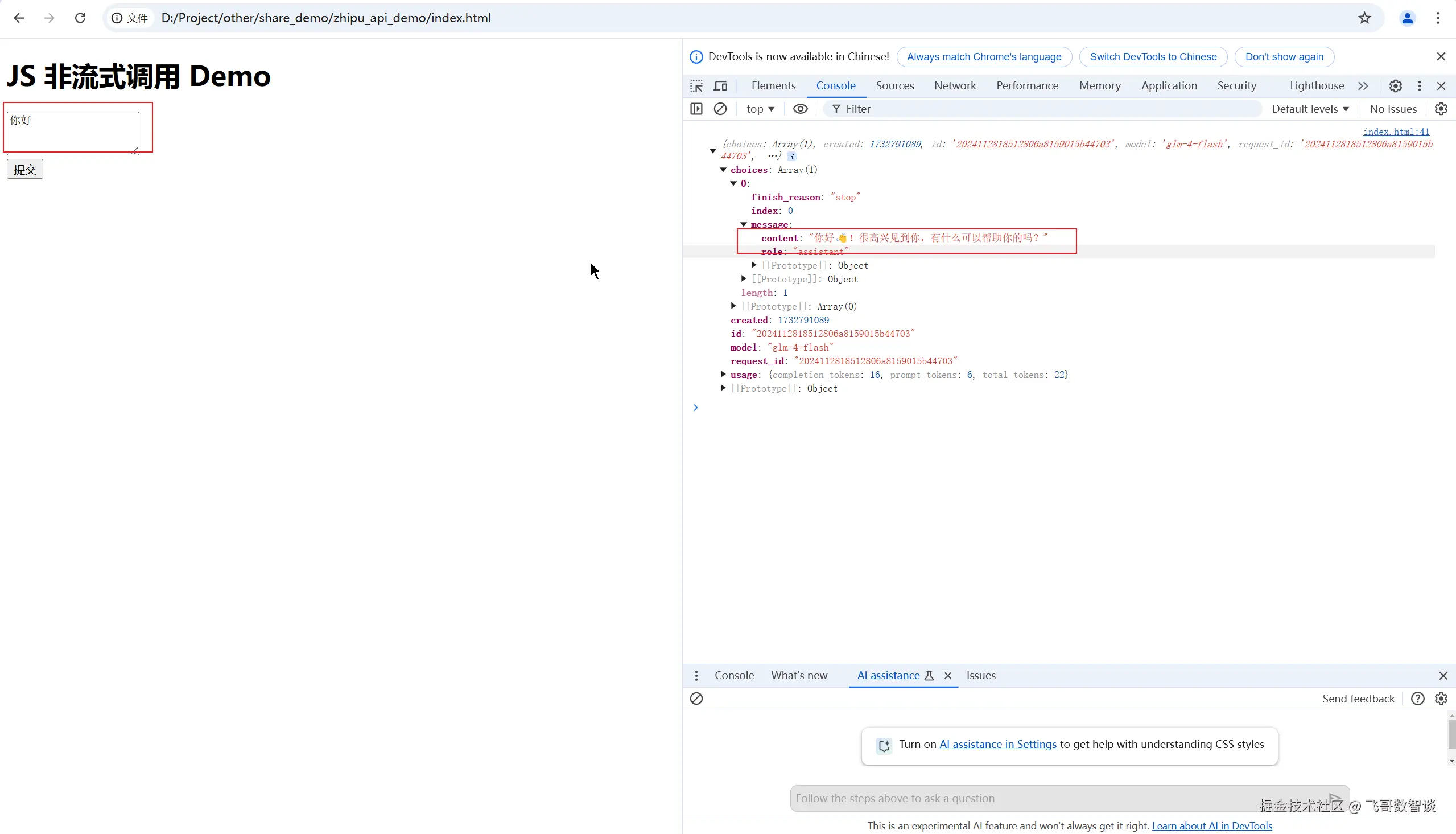Open DevTools settings gear icon
The height and width of the screenshot is (834, 1456).
1395,86
